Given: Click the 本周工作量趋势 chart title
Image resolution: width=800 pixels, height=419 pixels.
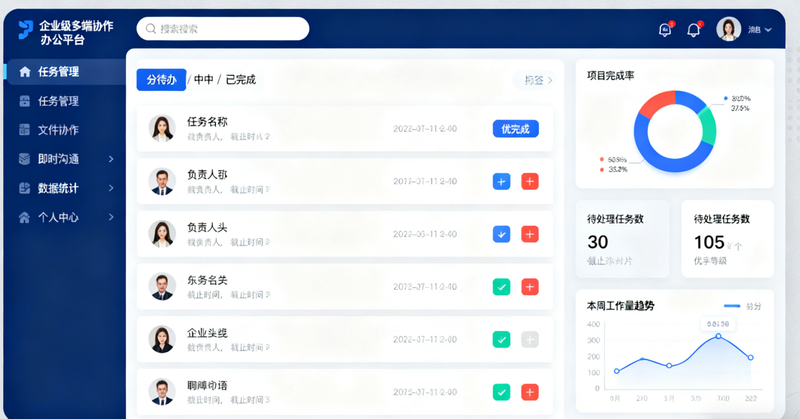Looking at the screenshot, I should point(620,306).
